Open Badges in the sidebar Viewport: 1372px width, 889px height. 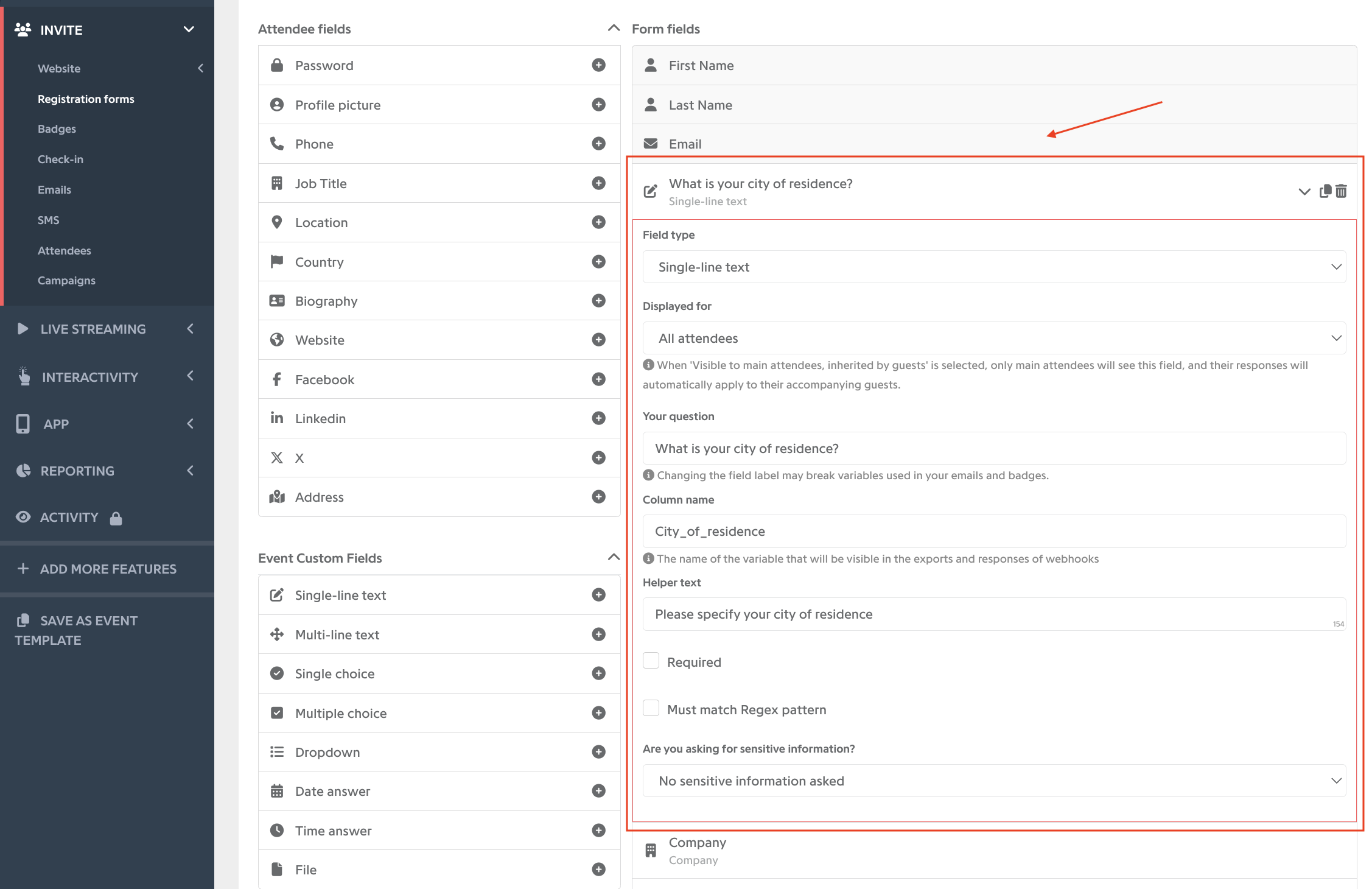pos(57,129)
